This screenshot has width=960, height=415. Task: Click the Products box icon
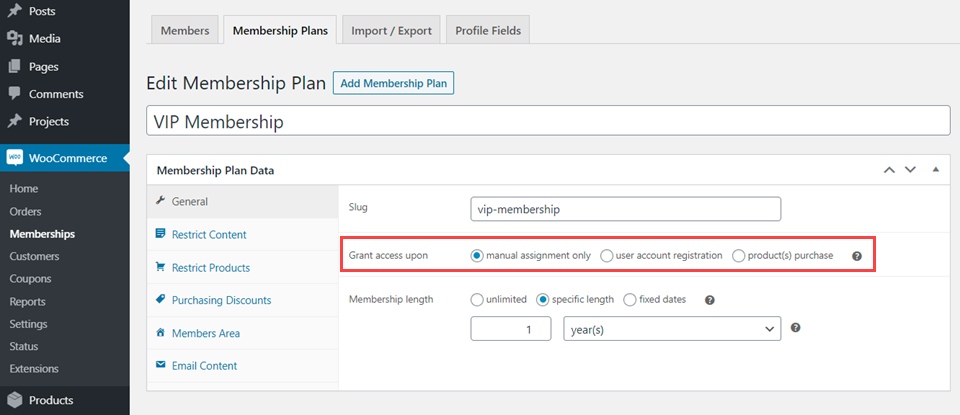pyautogui.click(x=15, y=400)
